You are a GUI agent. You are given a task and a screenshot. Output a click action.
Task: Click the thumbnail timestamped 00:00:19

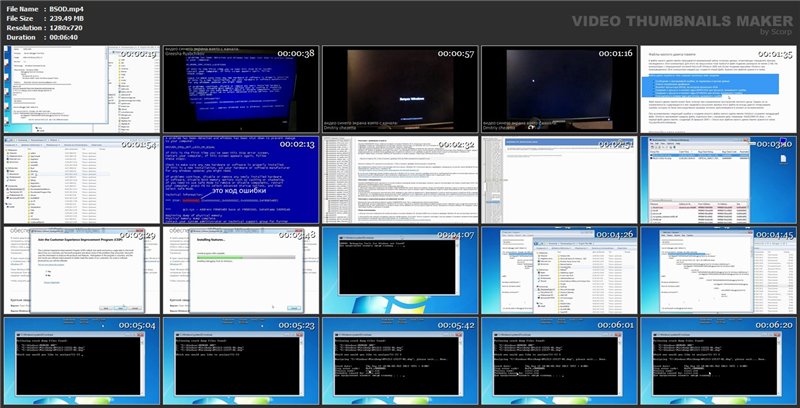pos(80,89)
